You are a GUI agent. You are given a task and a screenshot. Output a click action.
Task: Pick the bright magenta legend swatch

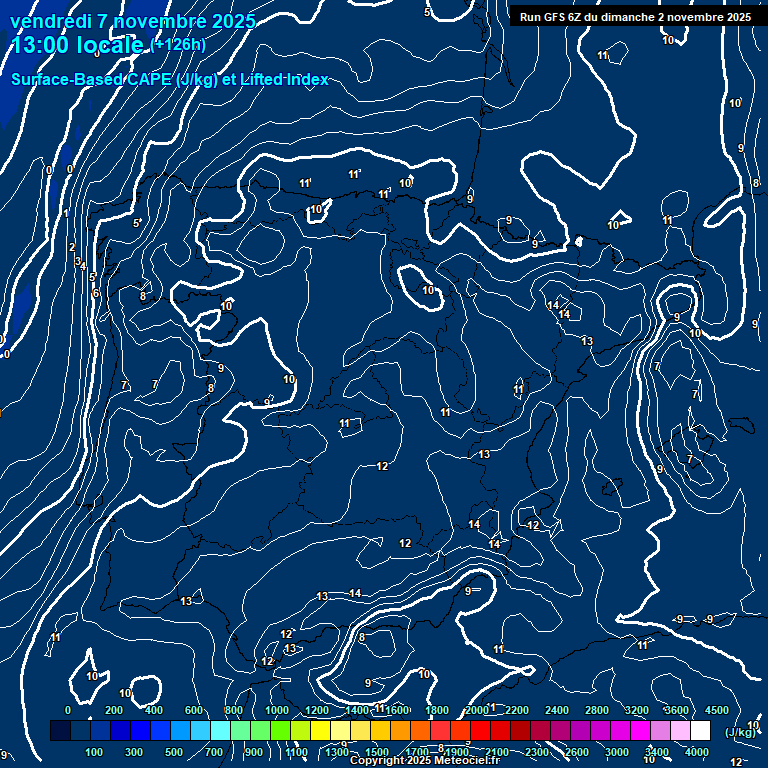click(640, 731)
